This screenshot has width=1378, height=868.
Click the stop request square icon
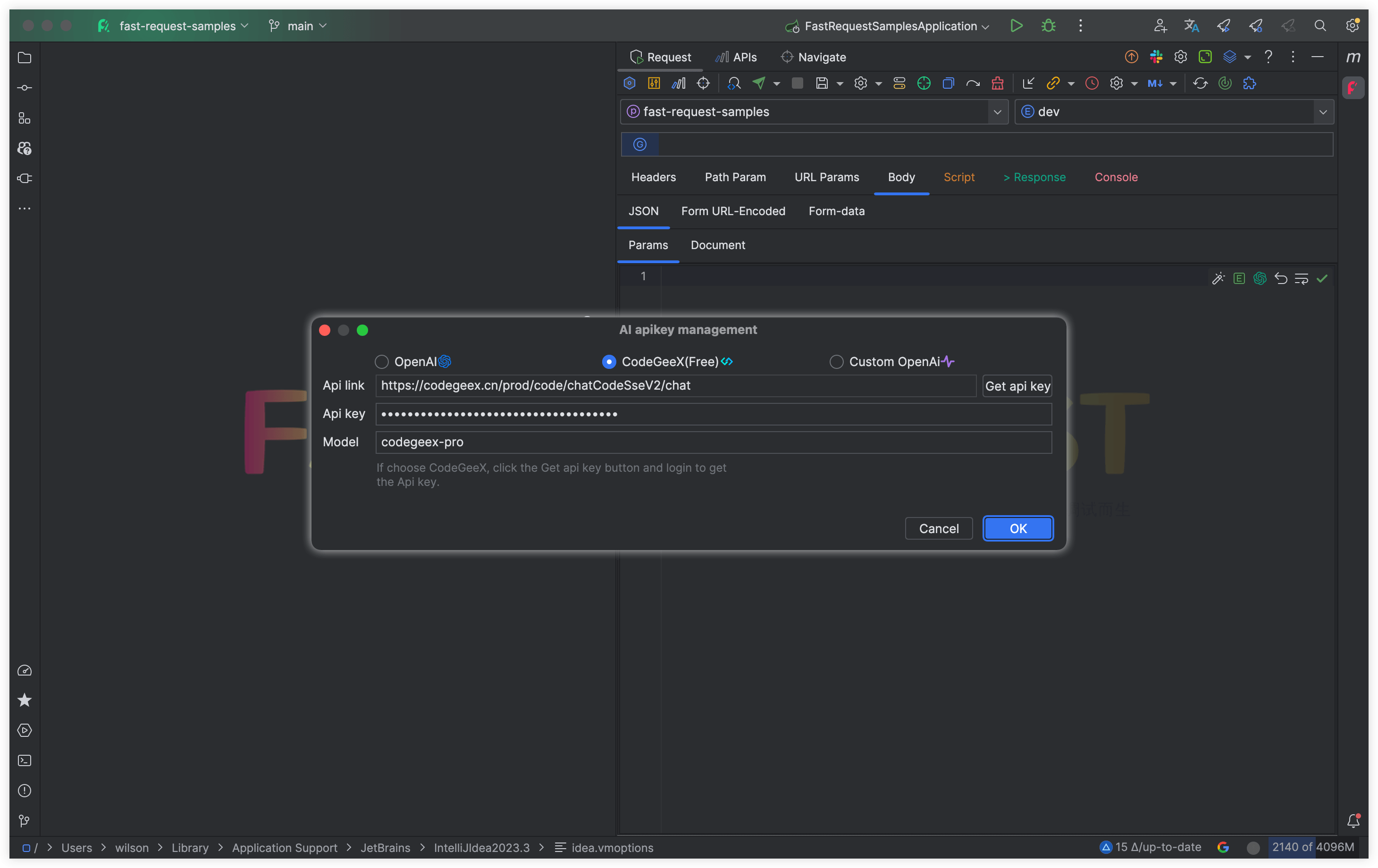point(797,83)
